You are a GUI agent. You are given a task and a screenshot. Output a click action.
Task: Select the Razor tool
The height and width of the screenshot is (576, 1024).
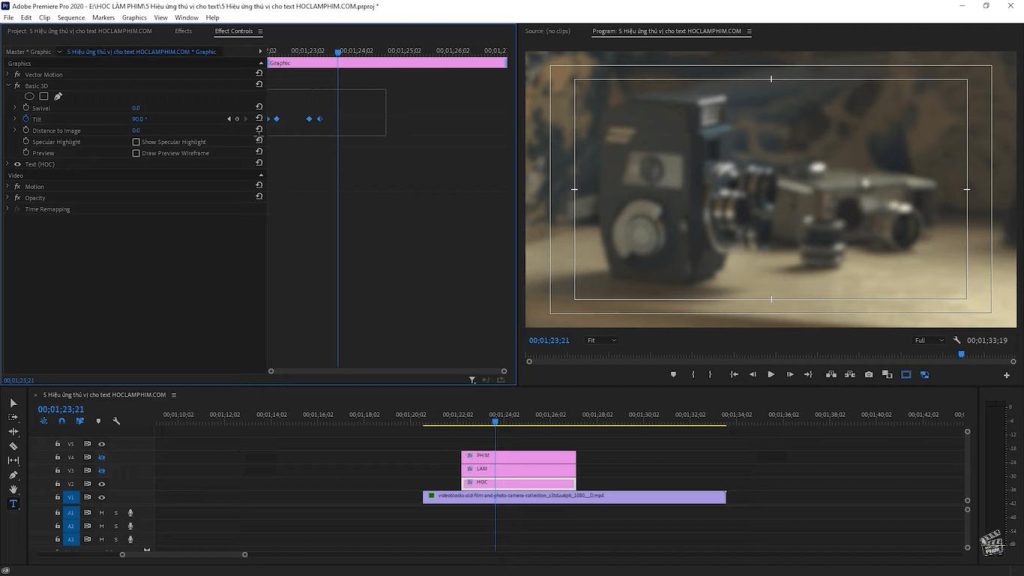pyautogui.click(x=13, y=446)
